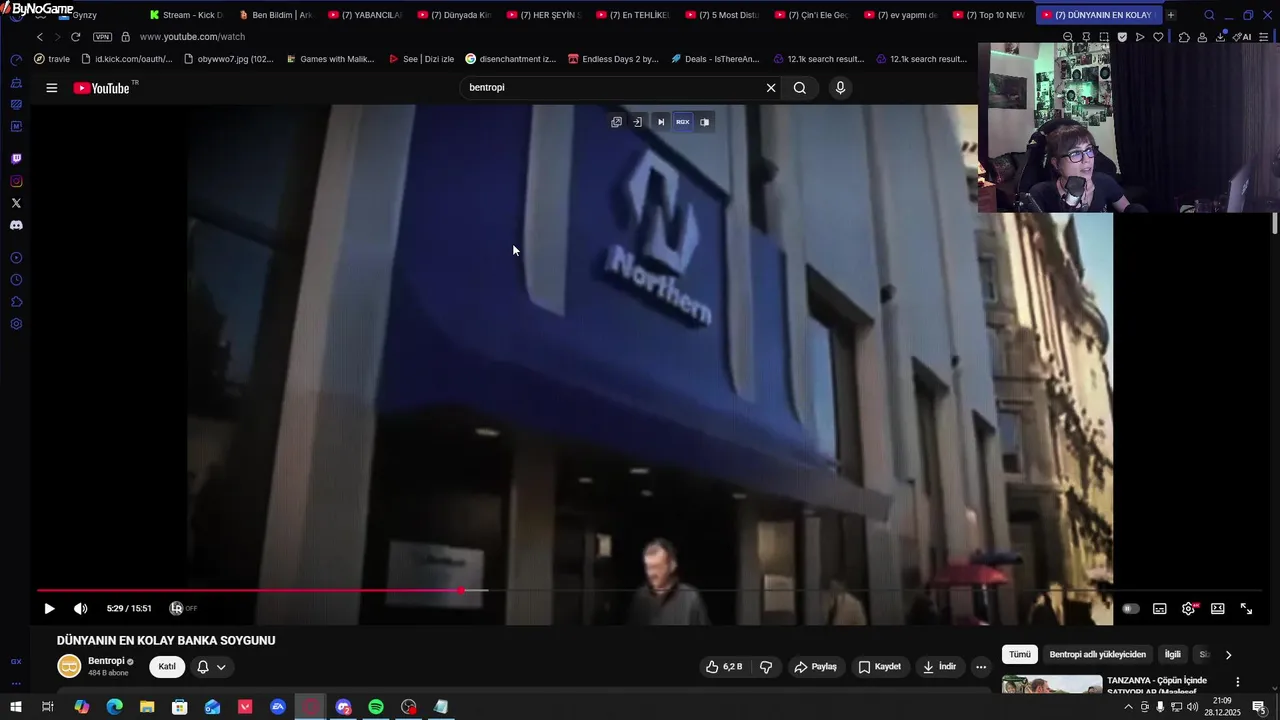This screenshot has width=1280, height=720.
Task: Select the İlgili filter chip
Action: 1172,655
